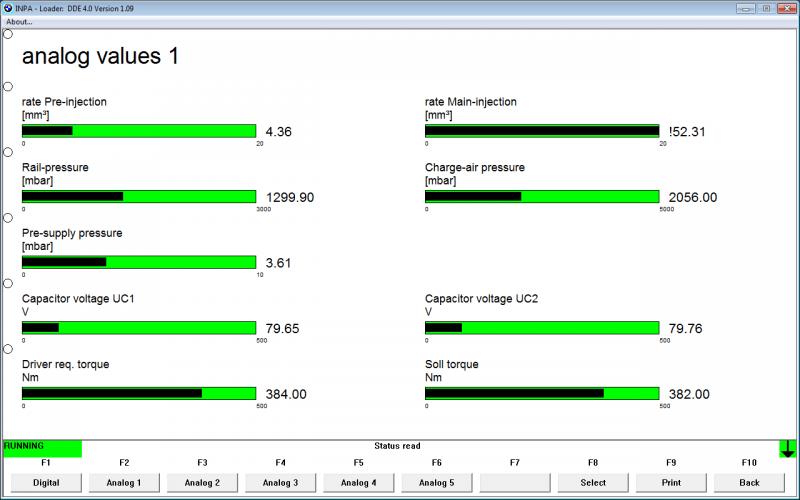Select the circle marker beside Capacitor voltage UC1

click(x=8, y=283)
